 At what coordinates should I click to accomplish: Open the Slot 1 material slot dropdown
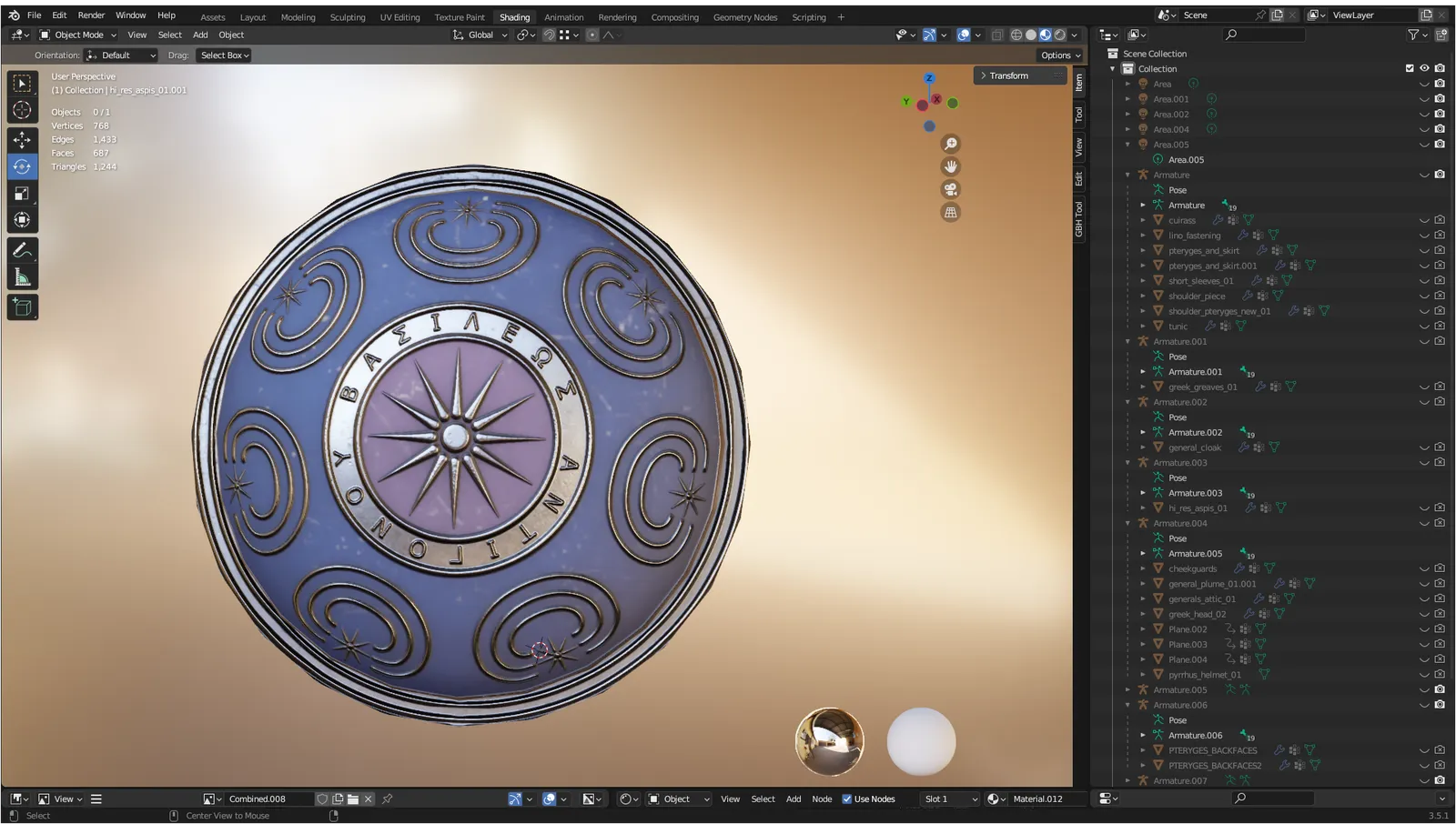pyautogui.click(x=950, y=799)
